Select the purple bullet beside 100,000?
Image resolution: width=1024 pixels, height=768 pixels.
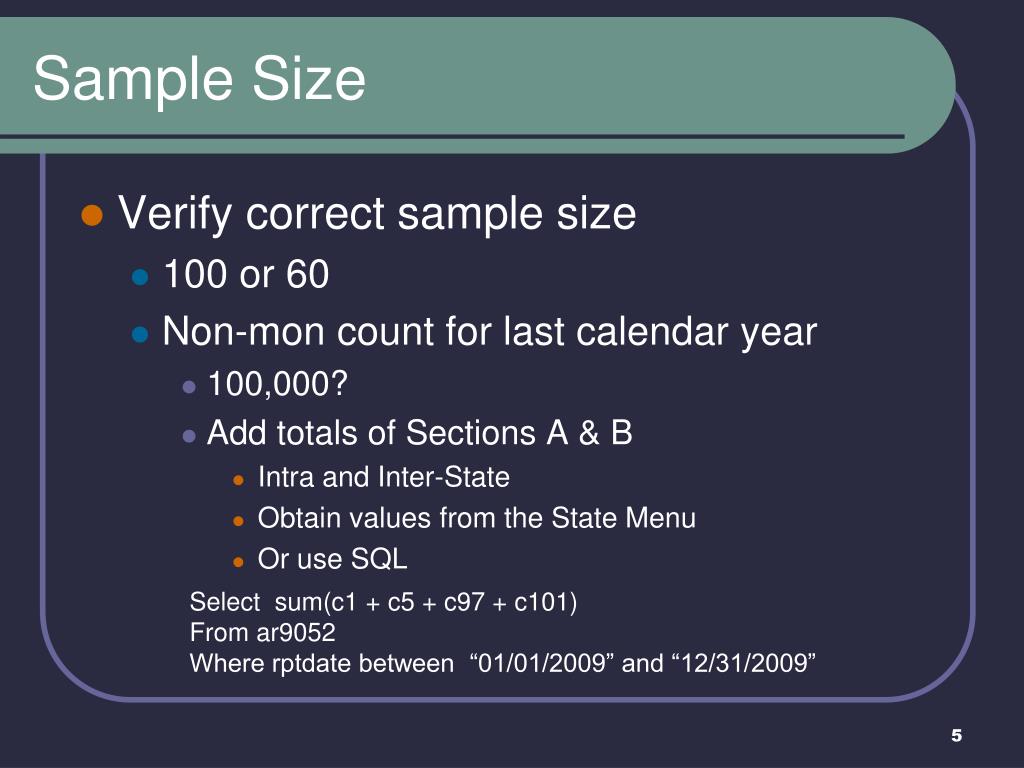point(189,387)
